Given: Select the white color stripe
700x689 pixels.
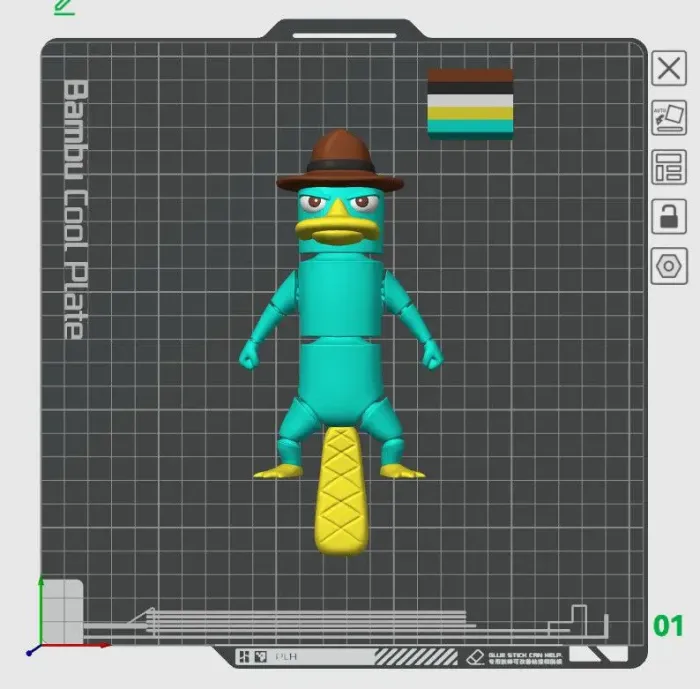Looking at the screenshot, I should (x=471, y=100).
